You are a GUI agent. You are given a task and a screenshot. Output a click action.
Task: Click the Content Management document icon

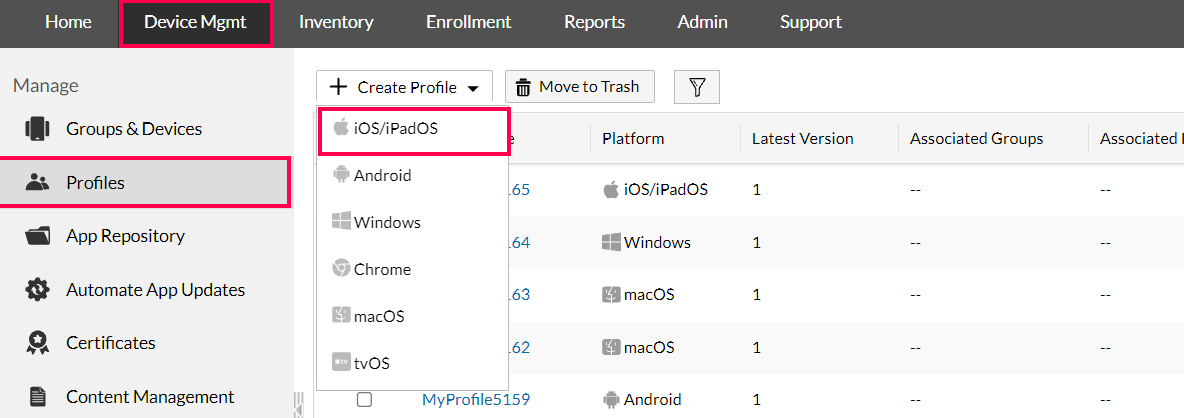pyautogui.click(x=38, y=397)
